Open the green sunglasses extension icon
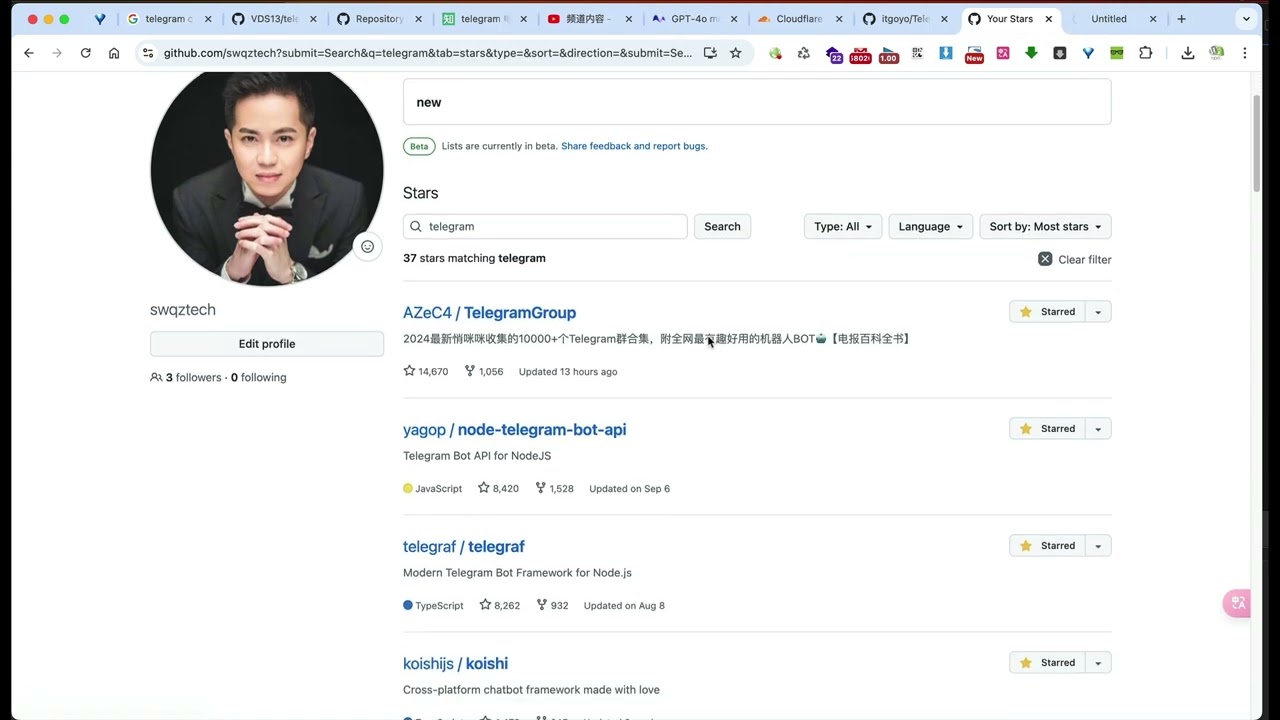Screen dimensions: 1280x720 pos(1117,53)
